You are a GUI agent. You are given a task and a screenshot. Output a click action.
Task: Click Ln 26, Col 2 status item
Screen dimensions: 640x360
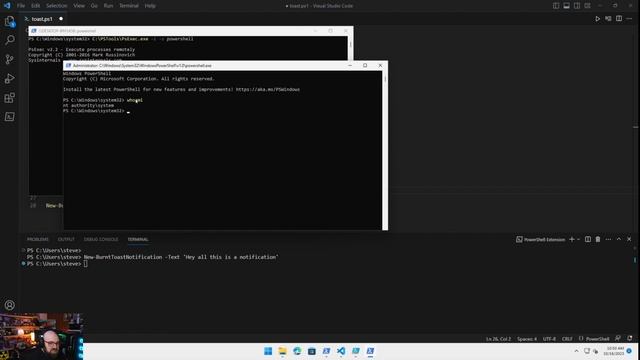498,339
